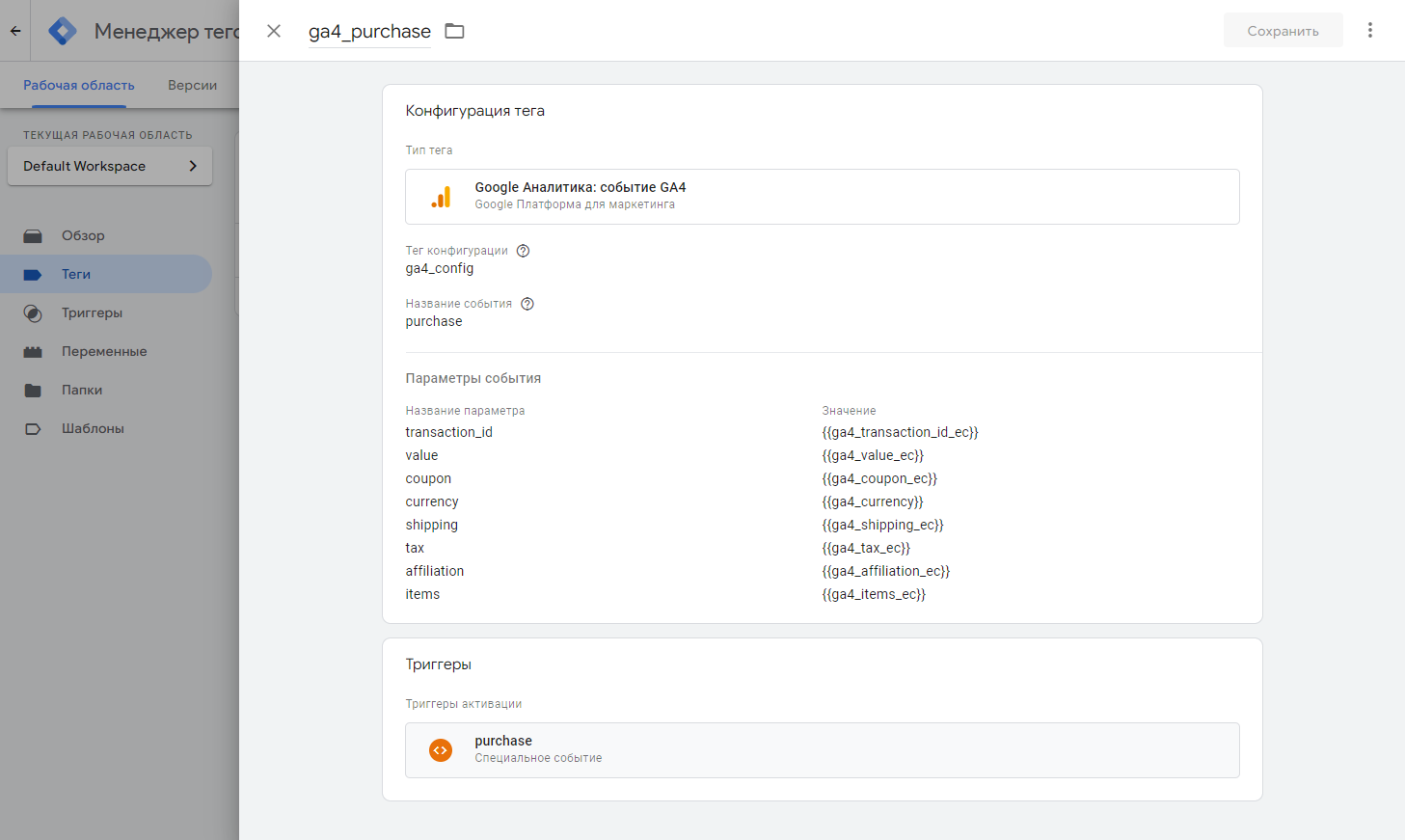Click the Теги label icon
The height and width of the screenshot is (840, 1405).
click(x=33, y=275)
